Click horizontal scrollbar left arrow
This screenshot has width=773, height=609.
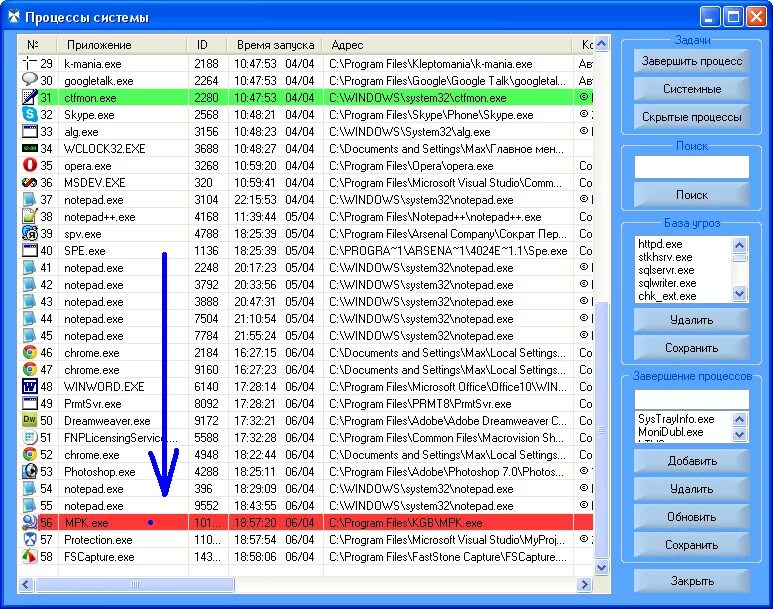(26, 584)
